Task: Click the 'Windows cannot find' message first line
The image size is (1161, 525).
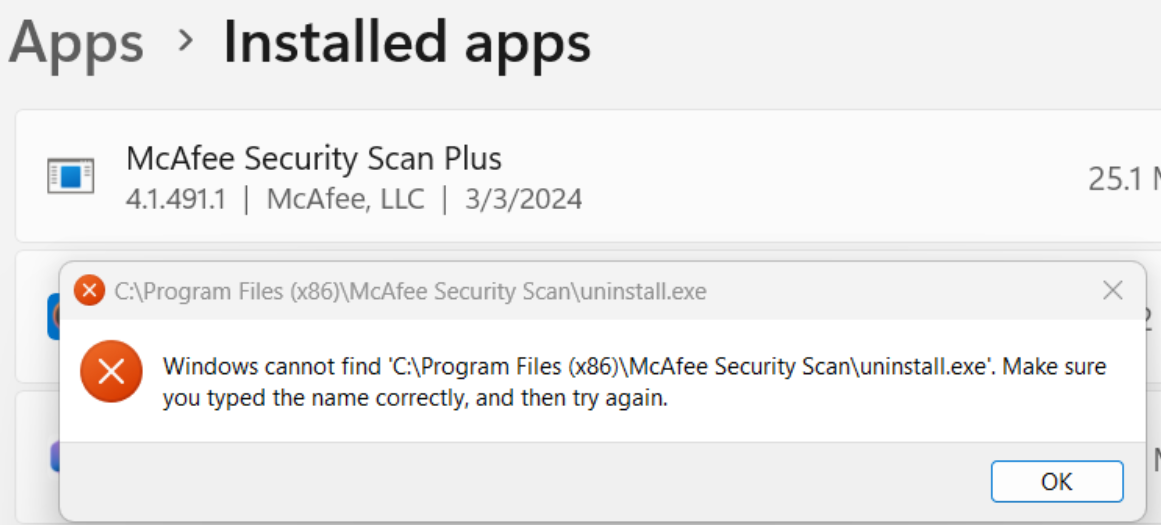Action: point(634,366)
